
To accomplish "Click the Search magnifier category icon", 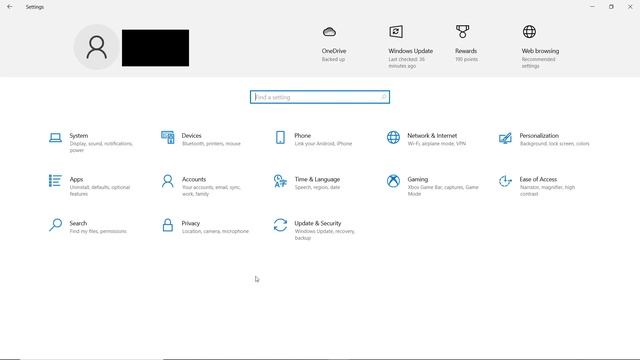I will 56,225.
